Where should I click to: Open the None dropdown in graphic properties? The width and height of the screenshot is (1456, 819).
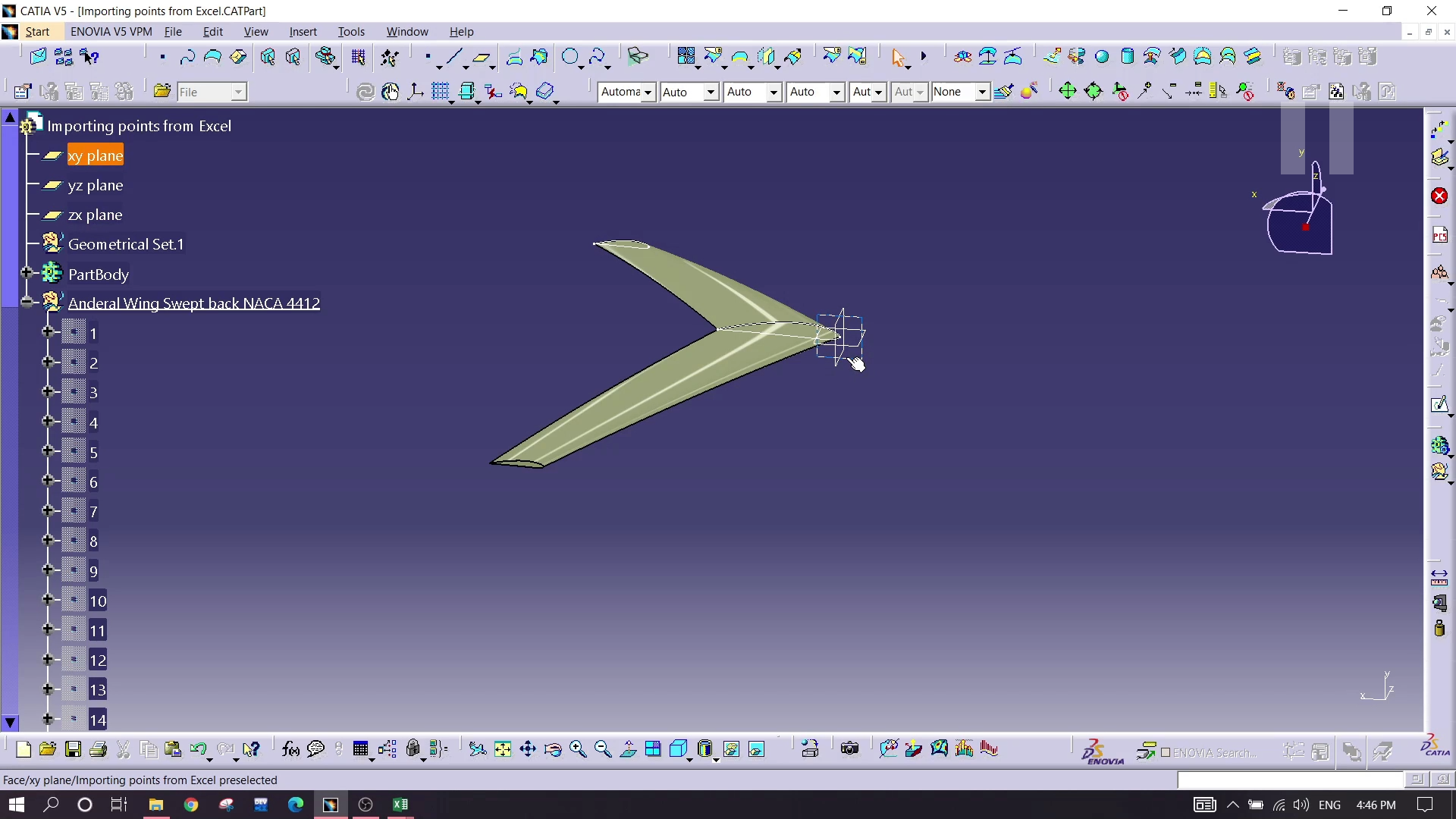981,92
